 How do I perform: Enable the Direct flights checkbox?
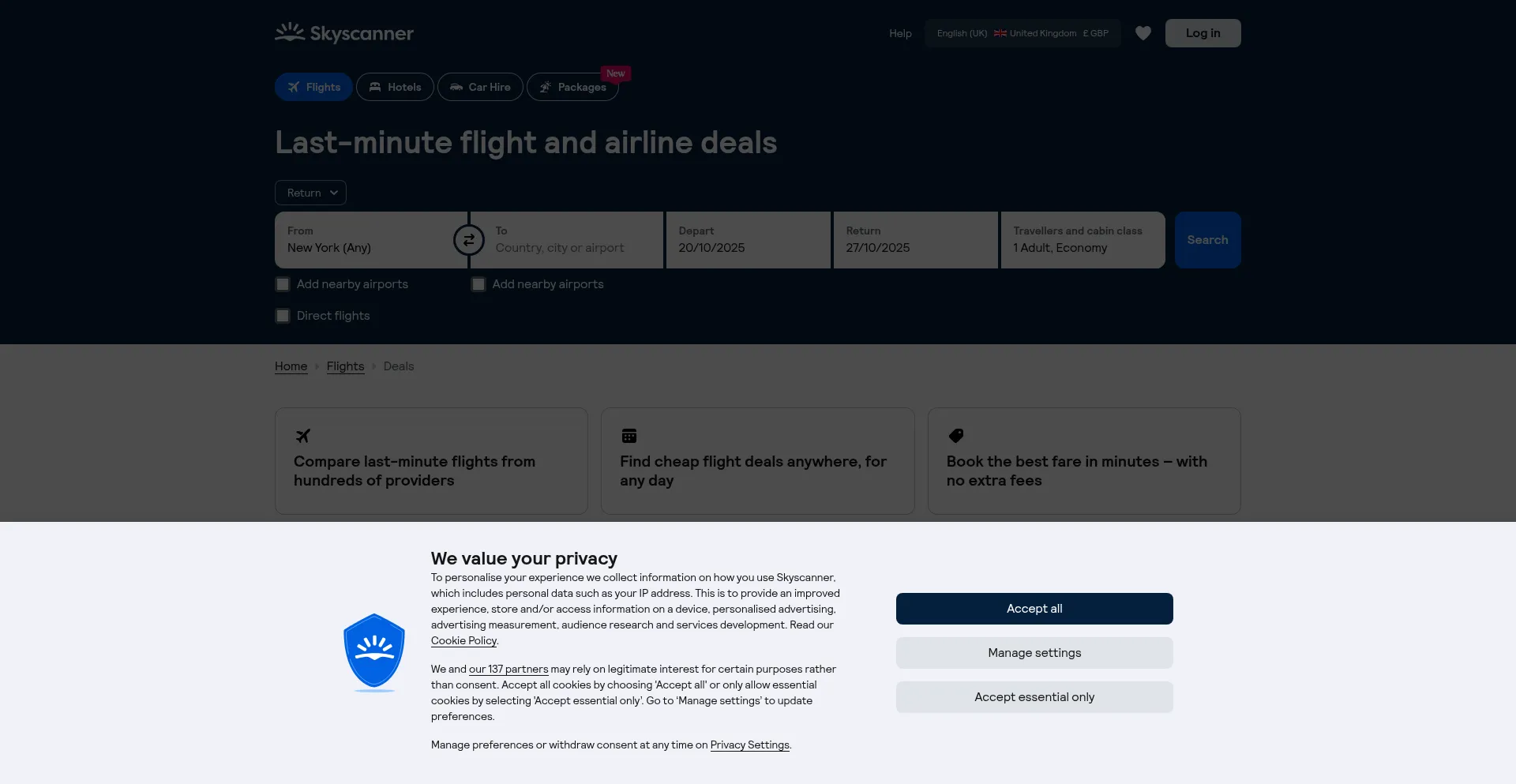(283, 316)
